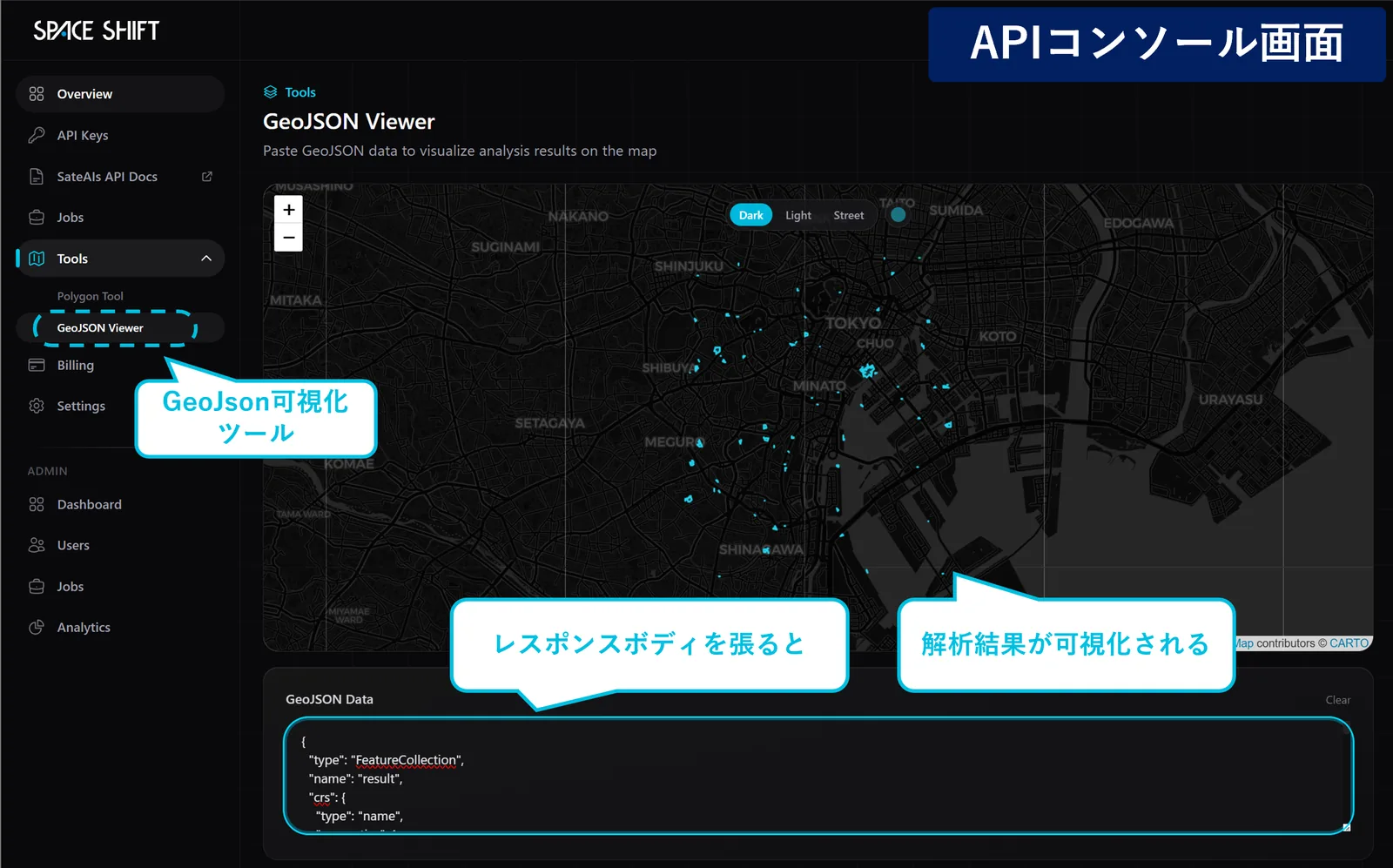This screenshot has width=1393, height=868.
Task: Click the Billing card icon
Action: click(x=37, y=365)
